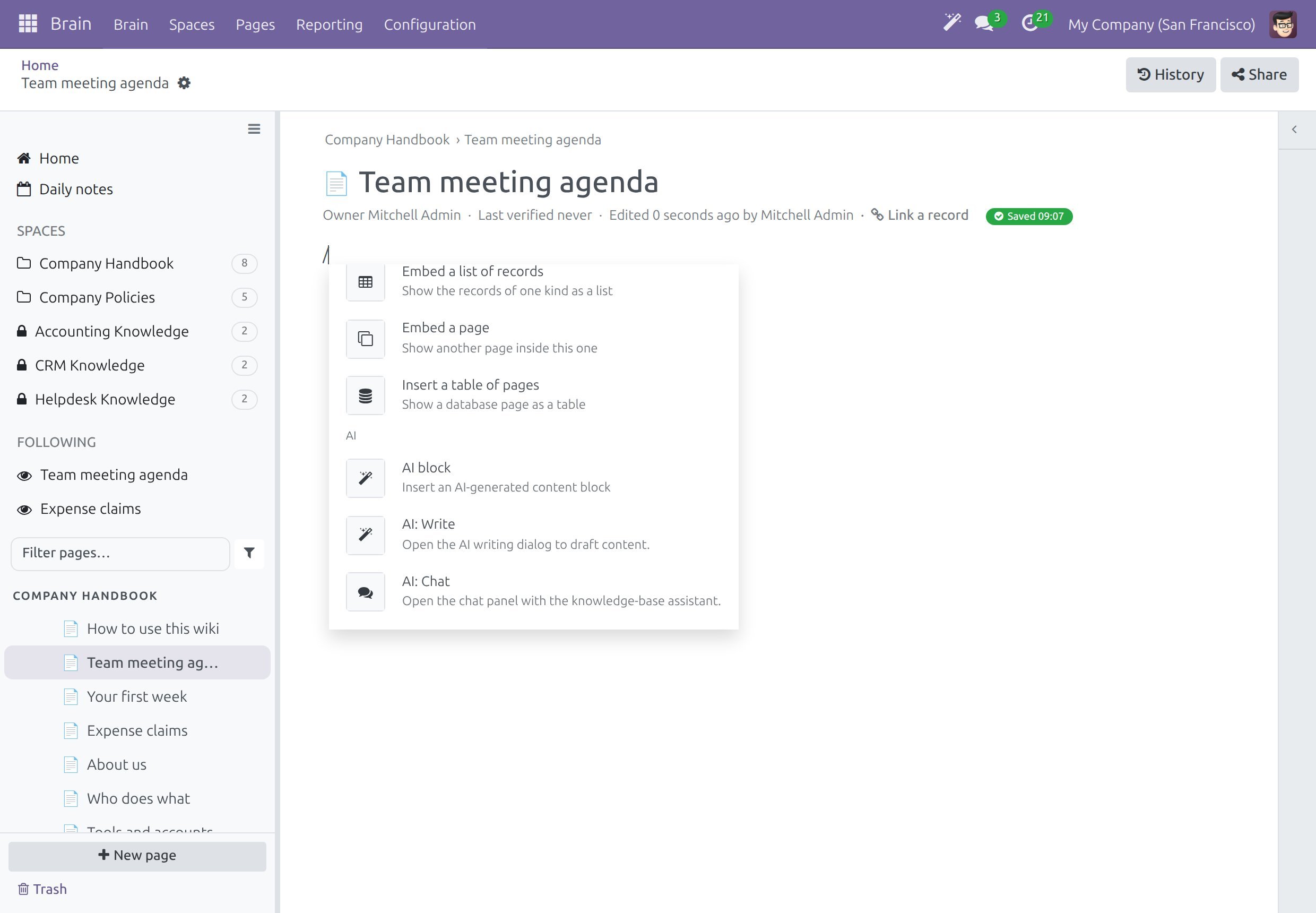Click the hamburger icon in the sidebar
This screenshot has width=1316, height=913.
click(254, 128)
